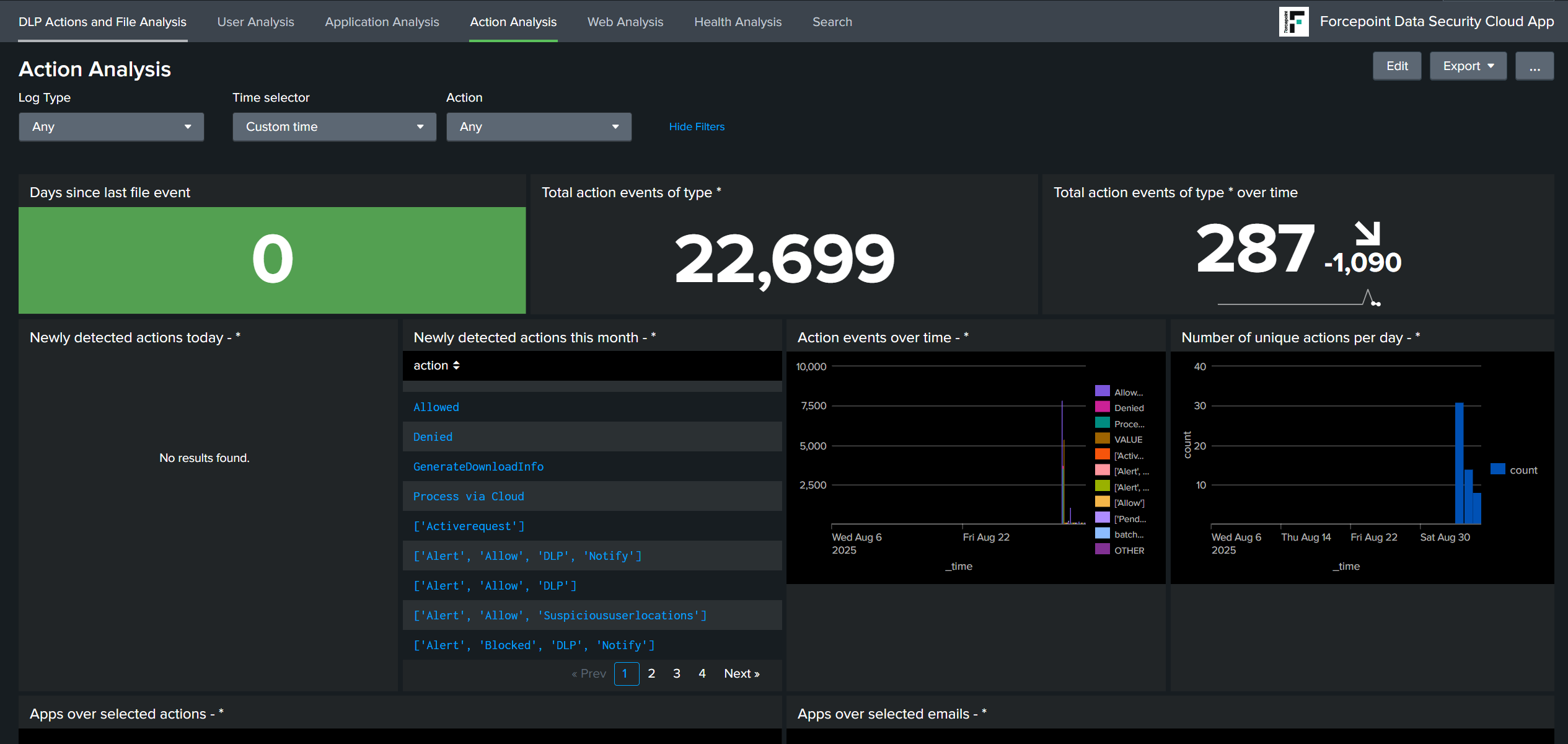
Task: Open the Action filter dropdown
Action: point(539,127)
